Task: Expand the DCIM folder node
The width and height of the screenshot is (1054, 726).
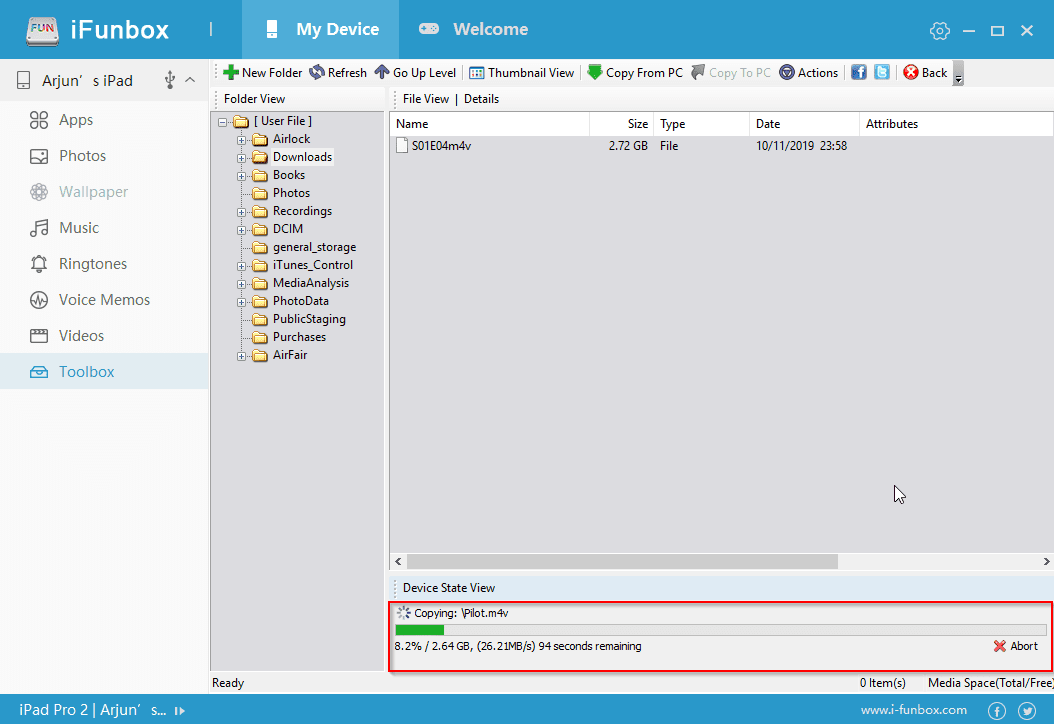Action: (x=241, y=230)
